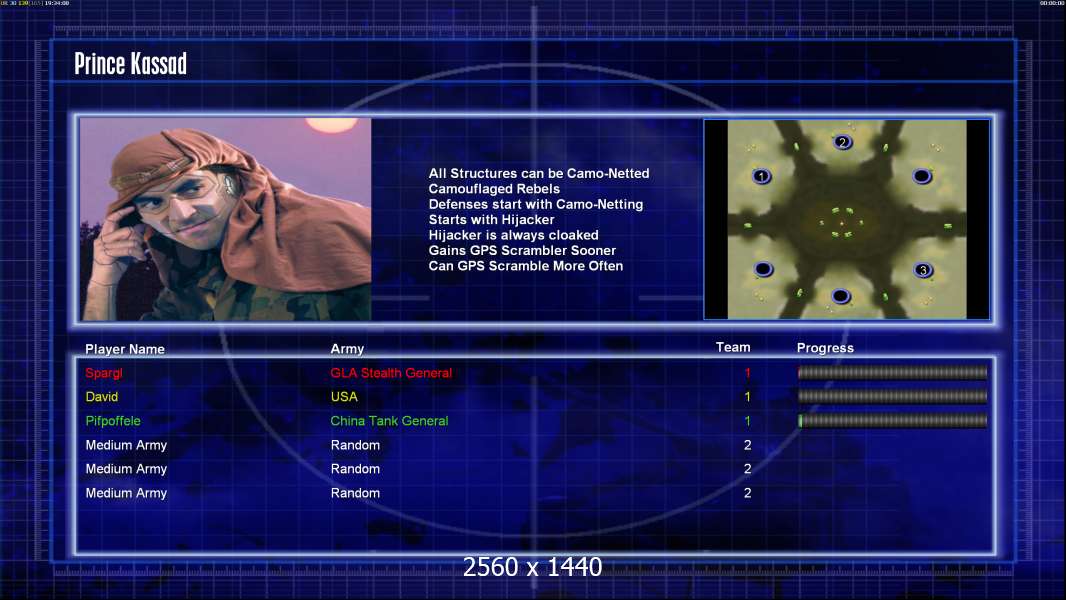This screenshot has height=600, width=1066.
Task: Select player name 'Pifpoffele'
Action: click(113, 421)
